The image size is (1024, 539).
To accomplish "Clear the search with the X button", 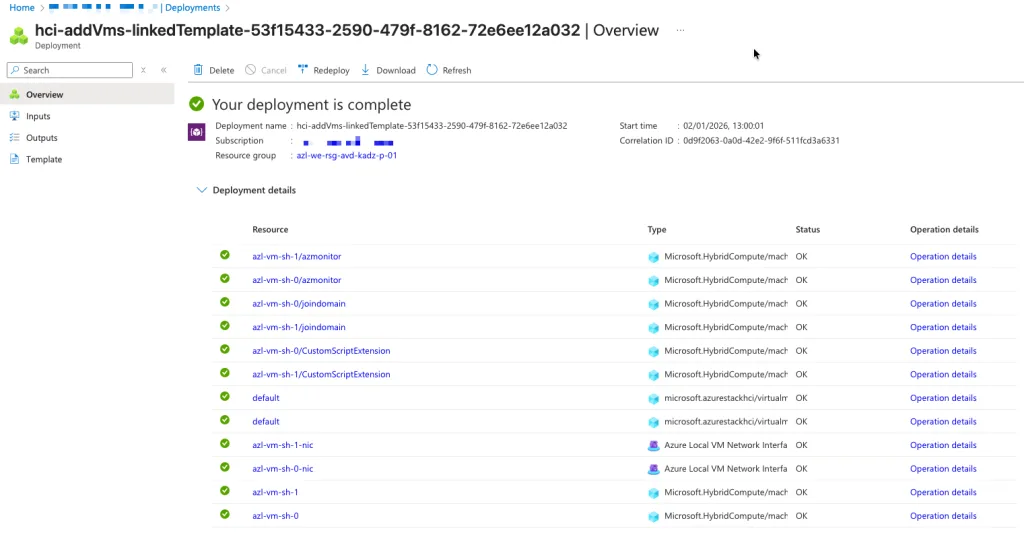I will [x=143, y=70].
